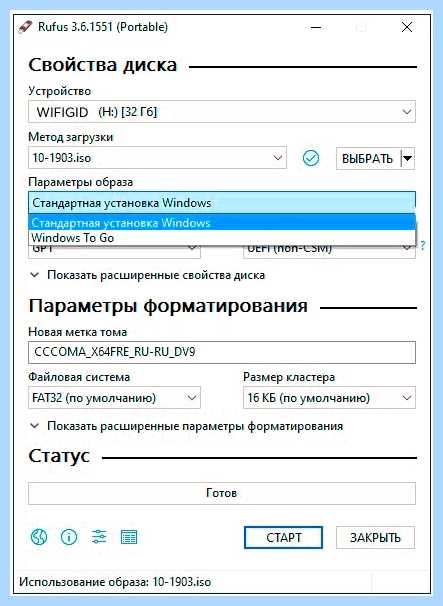The image size is (443, 606).
Task: Click the ЗАКРЫТЬ button
Action: [x=375, y=537]
